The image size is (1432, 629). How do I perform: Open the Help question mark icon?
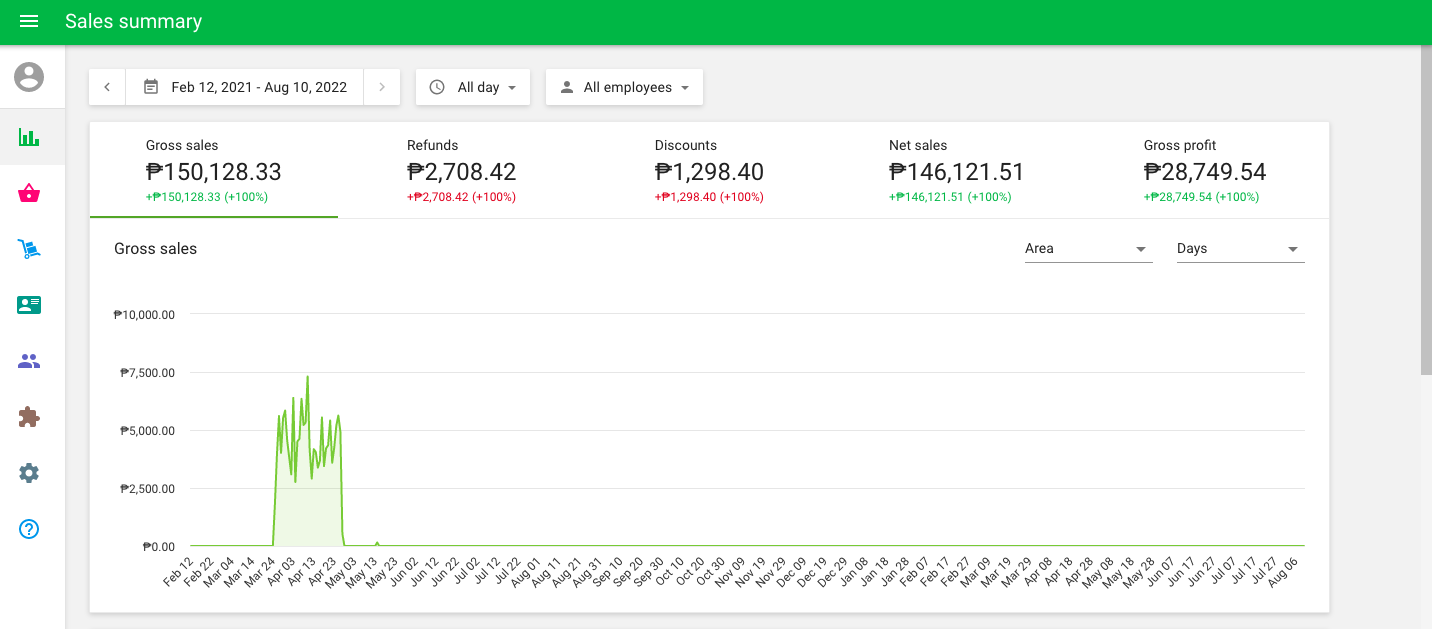tap(29, 529)
